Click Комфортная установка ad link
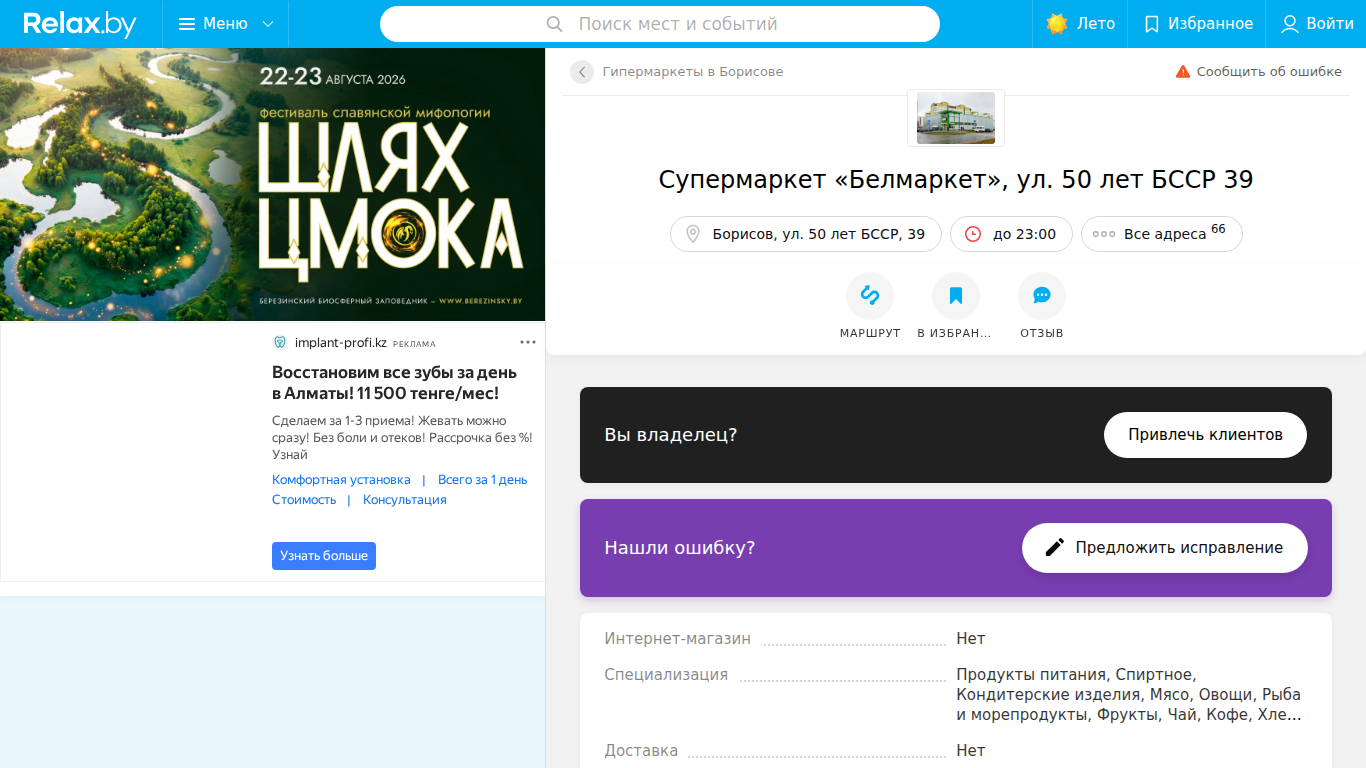The height and width of the screenshot is (768, 1366). pyautogui.click(x=341, y=480)
